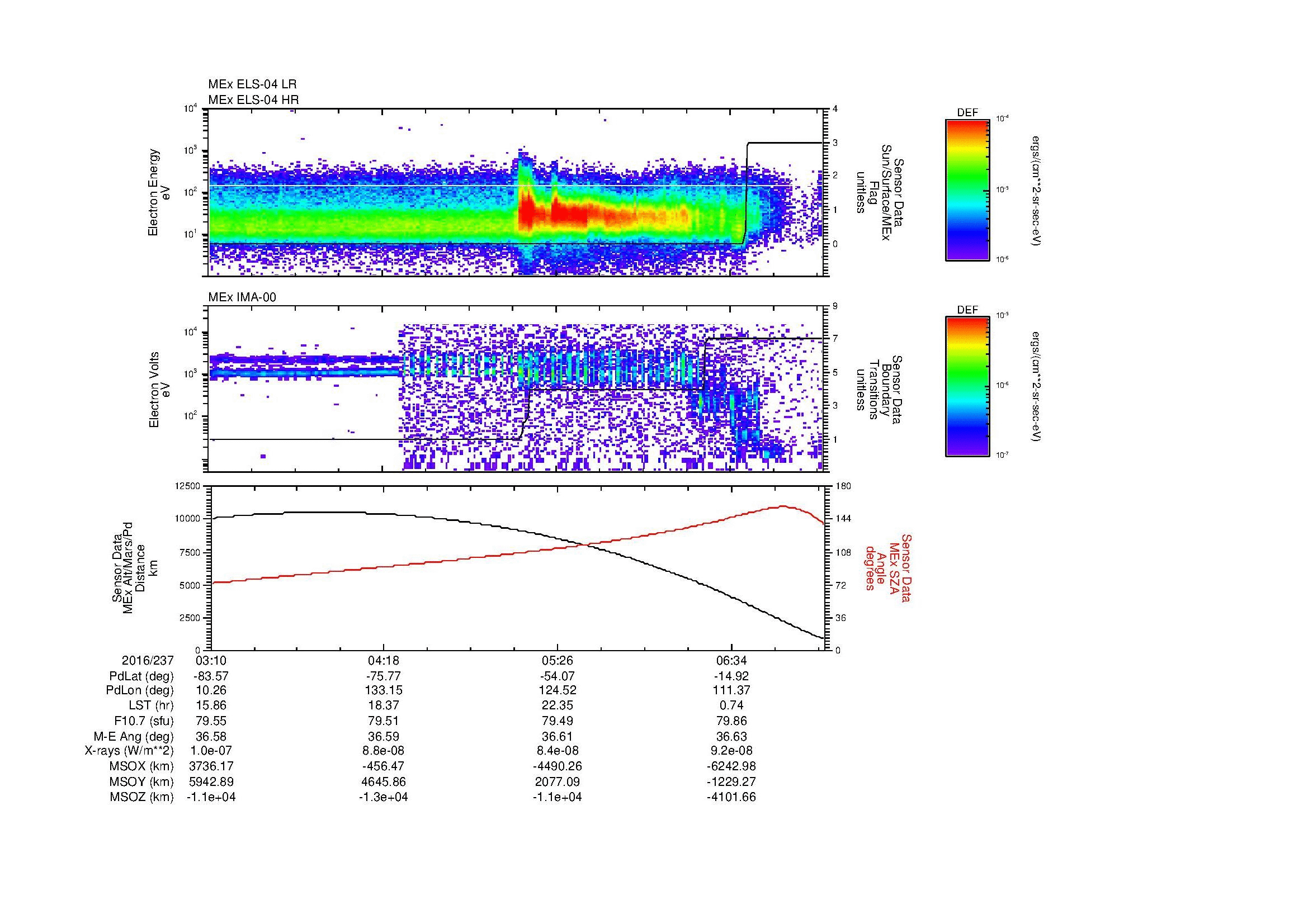Click the 06:34 time tick label

(731, 661)
